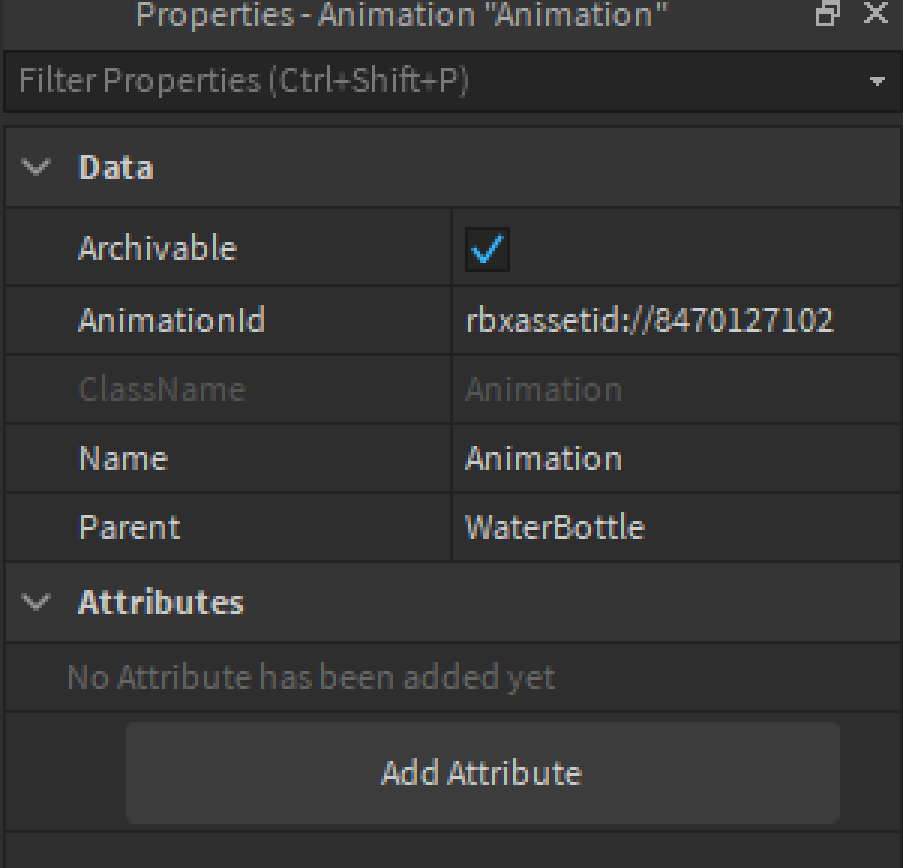Image resolution: width=903 pixels, height=868 pixels.
Task: Click the Attributes section header text
Action: pyautogui.click(x=161, y=602)
